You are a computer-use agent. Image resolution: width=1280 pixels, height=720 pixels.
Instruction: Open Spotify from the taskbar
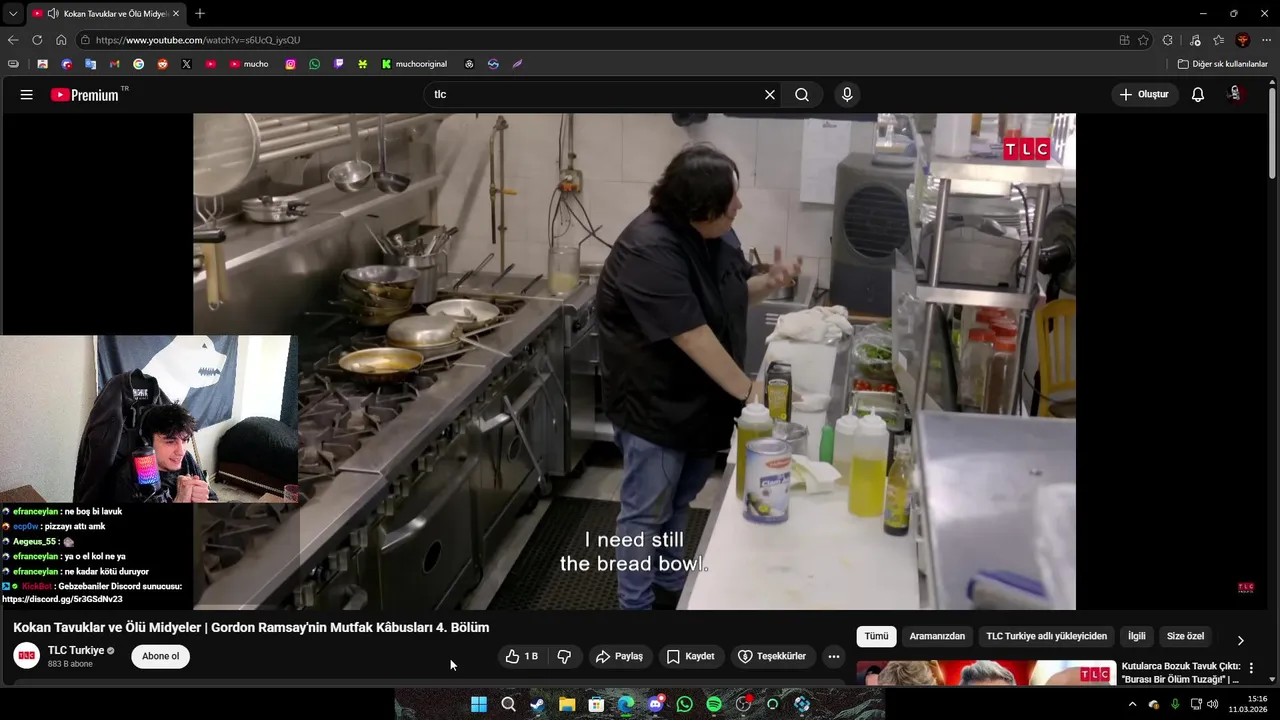point(714,704)
